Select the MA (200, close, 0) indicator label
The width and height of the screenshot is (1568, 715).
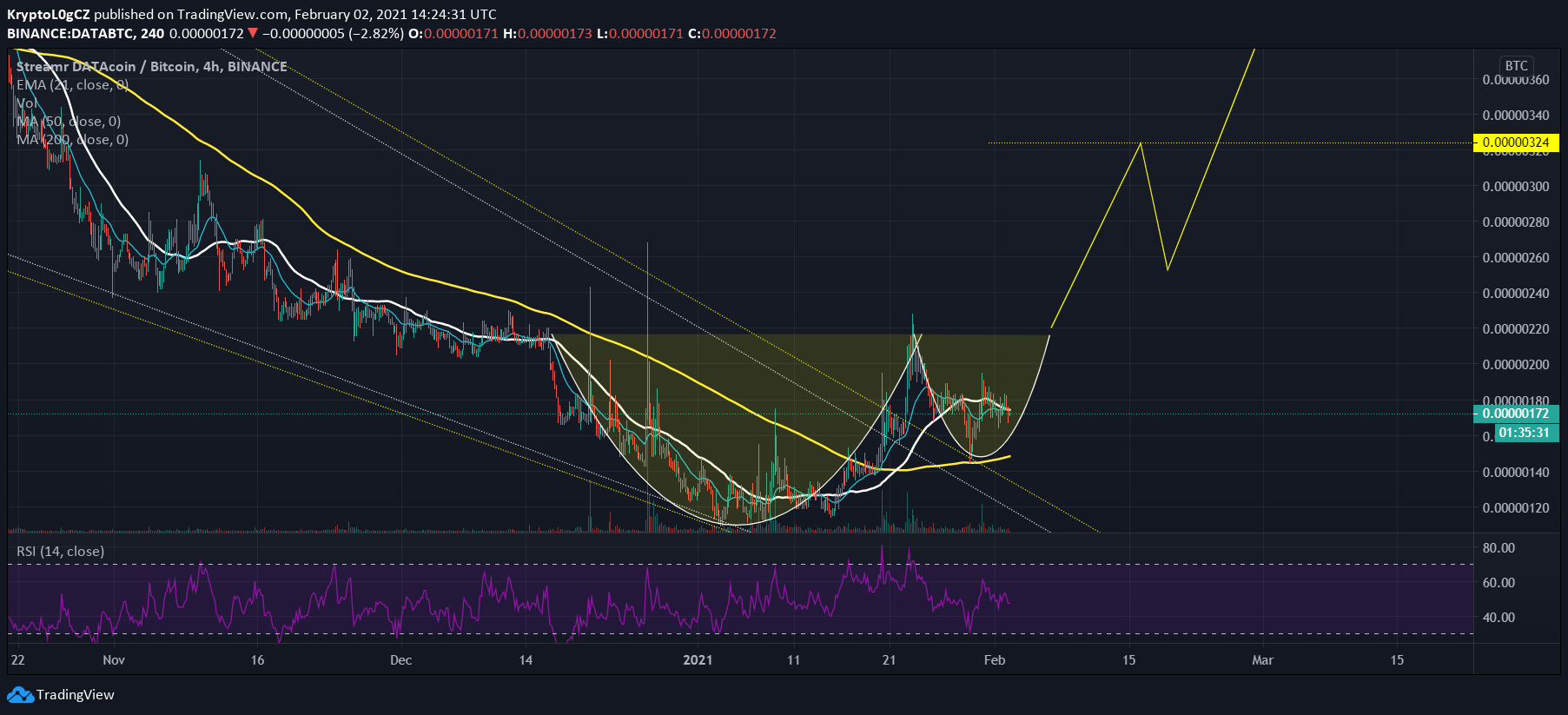[x=73, y=139]
